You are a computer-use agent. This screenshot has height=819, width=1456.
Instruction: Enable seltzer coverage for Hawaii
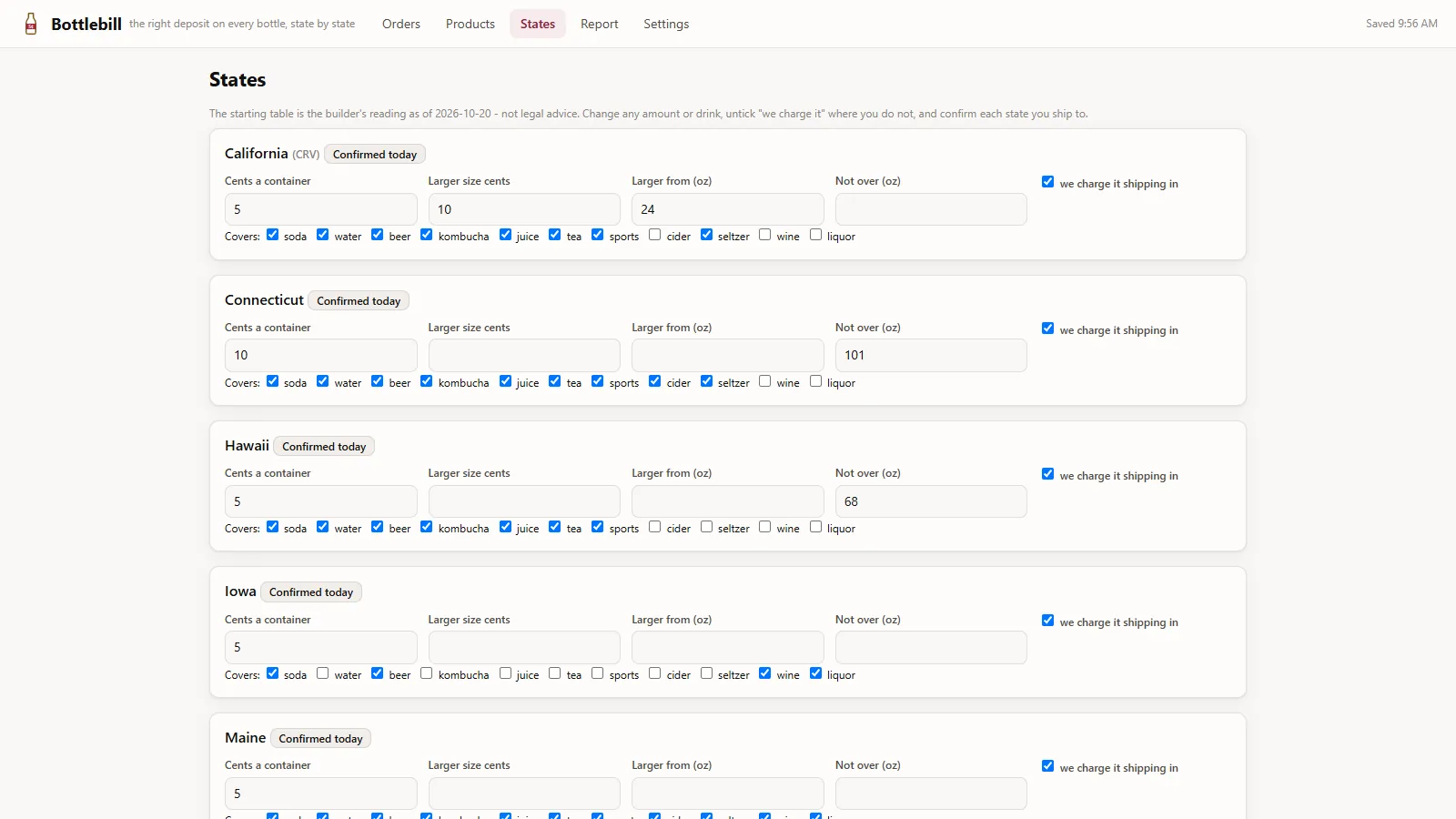(706, 527)
